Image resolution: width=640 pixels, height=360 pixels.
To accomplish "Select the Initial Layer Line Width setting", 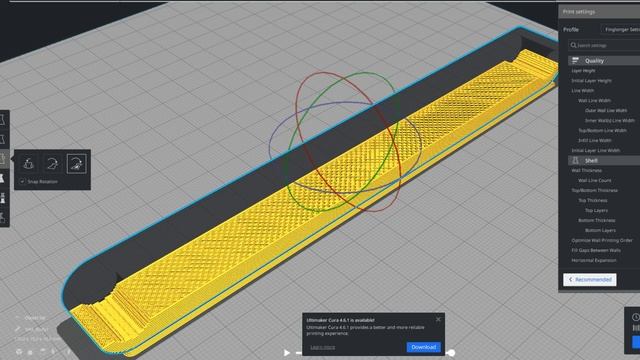I will click(596, 151).
